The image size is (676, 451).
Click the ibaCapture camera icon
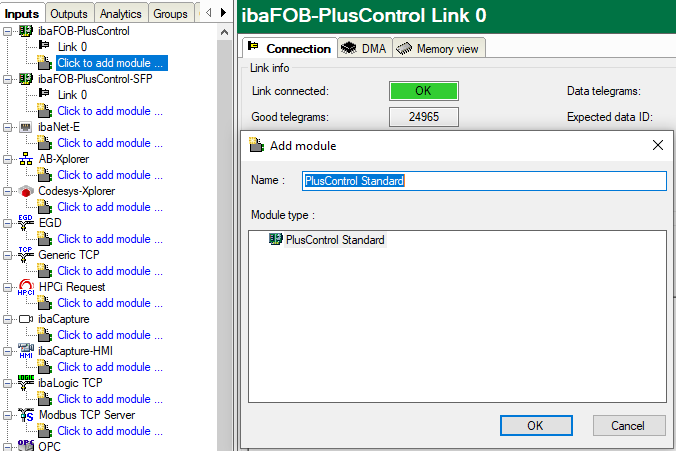26,319
